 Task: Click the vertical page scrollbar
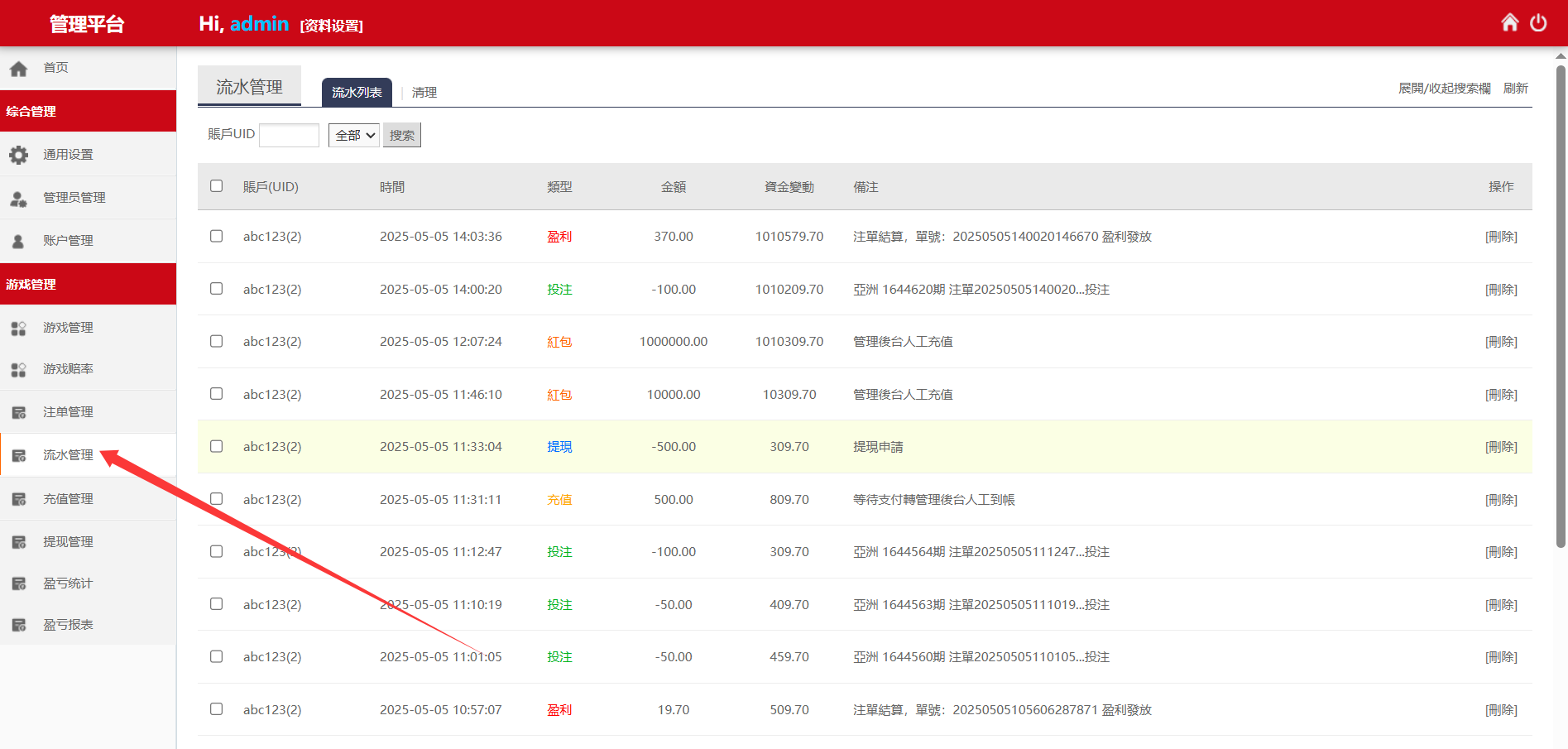(x=1561, y=306)
